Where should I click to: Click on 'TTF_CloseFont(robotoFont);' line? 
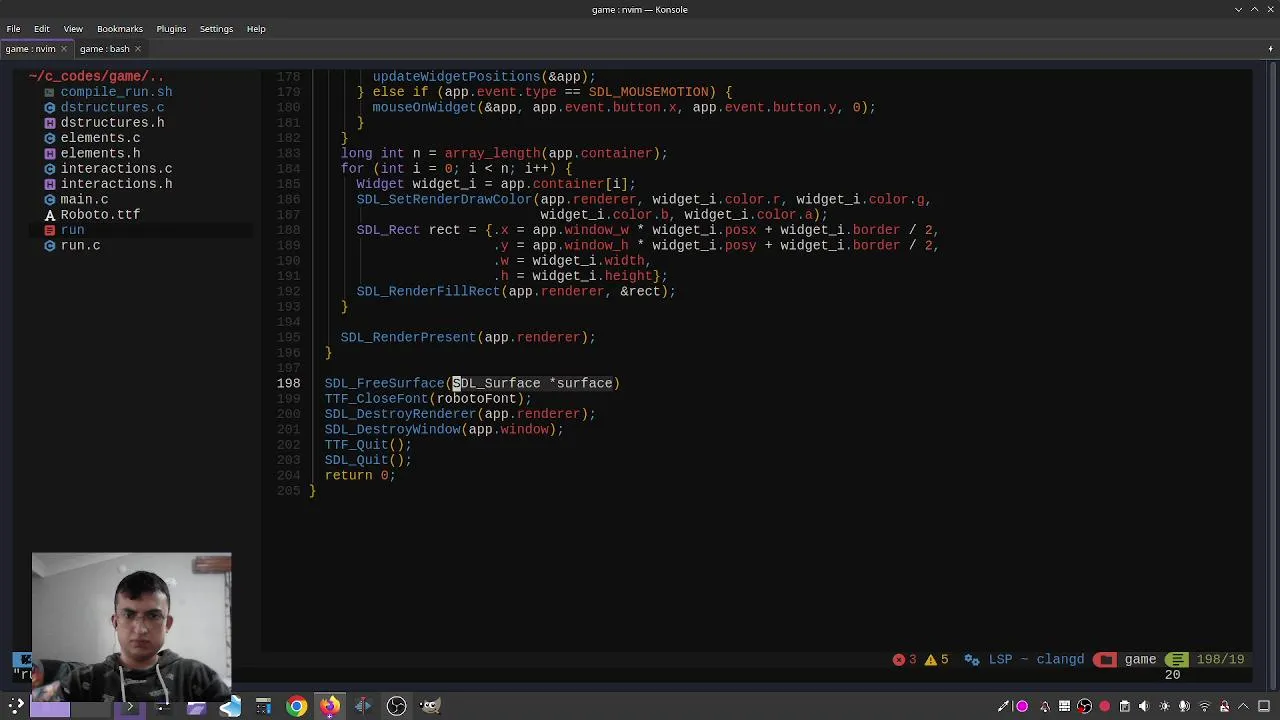click(x=428, y=399)
